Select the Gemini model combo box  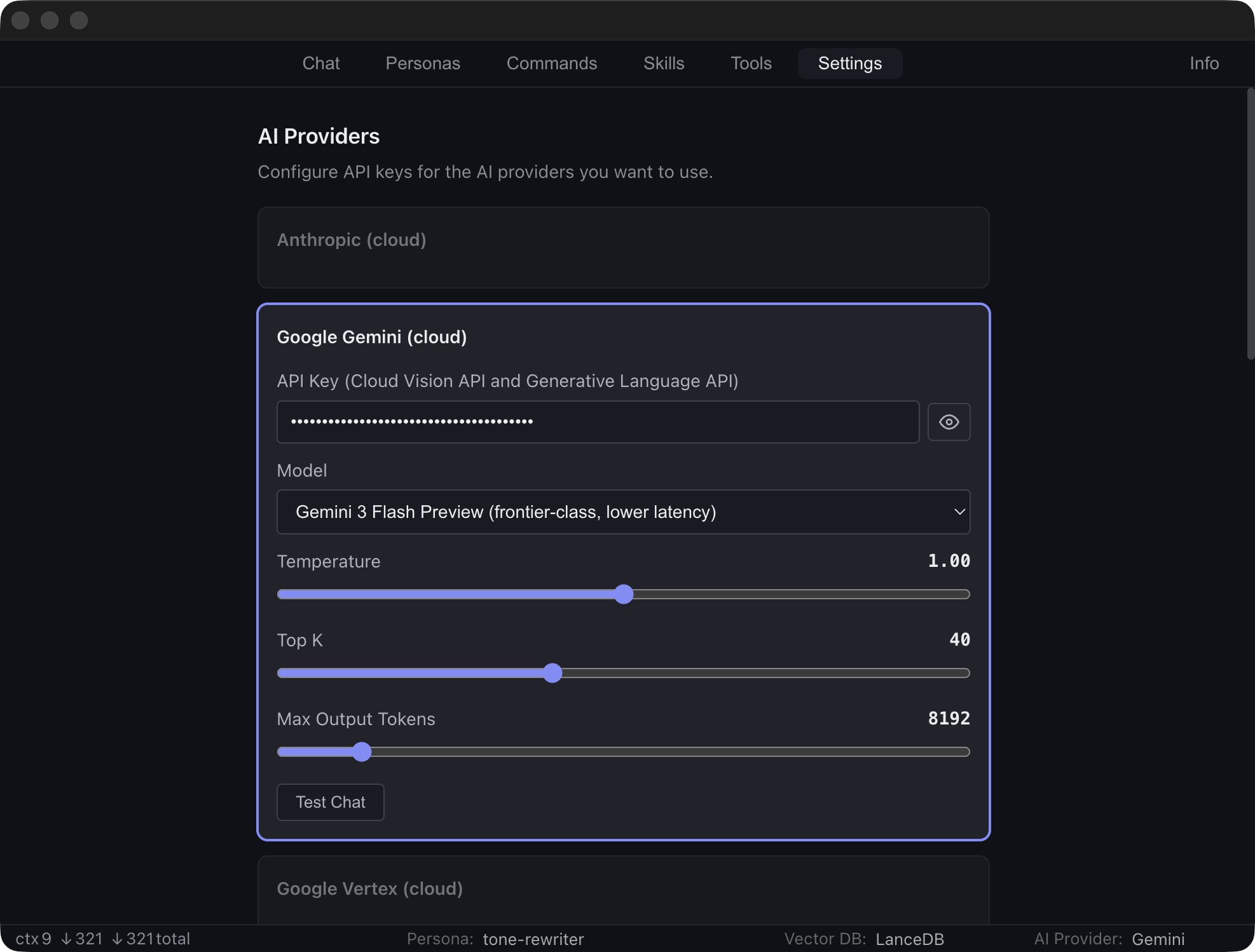pos(623,512)
